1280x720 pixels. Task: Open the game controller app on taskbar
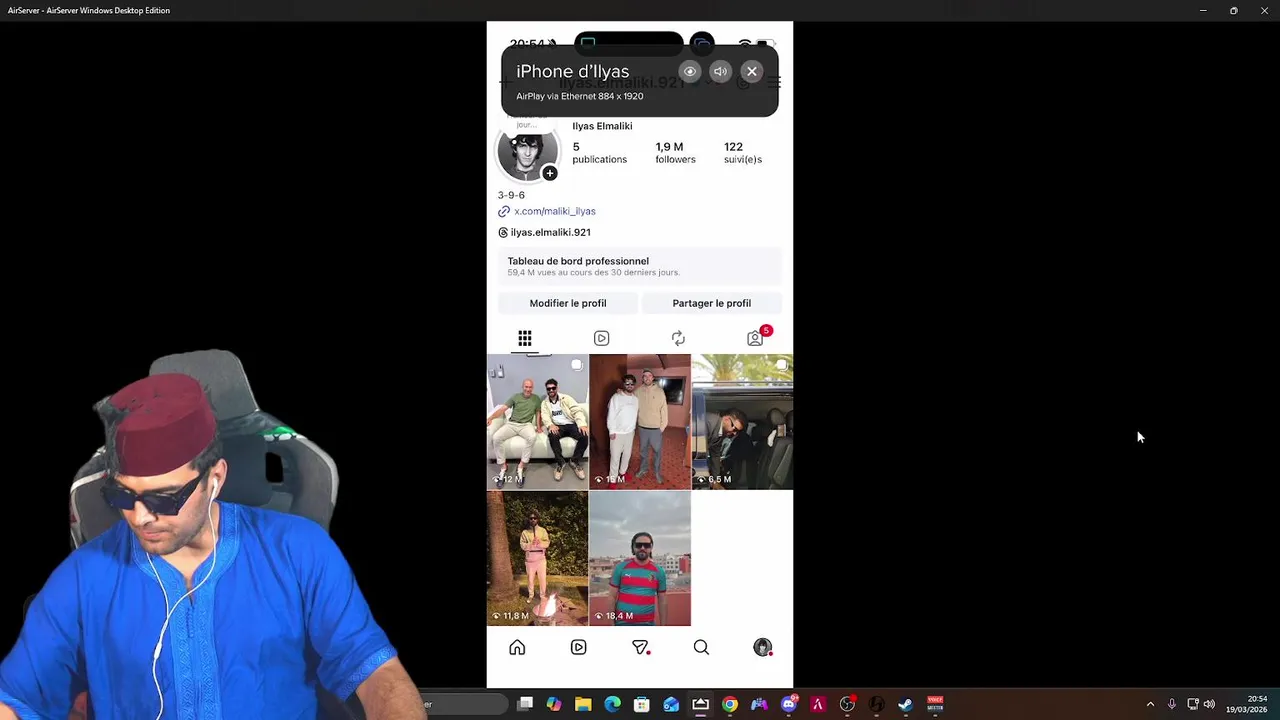[x=759, y=704]
